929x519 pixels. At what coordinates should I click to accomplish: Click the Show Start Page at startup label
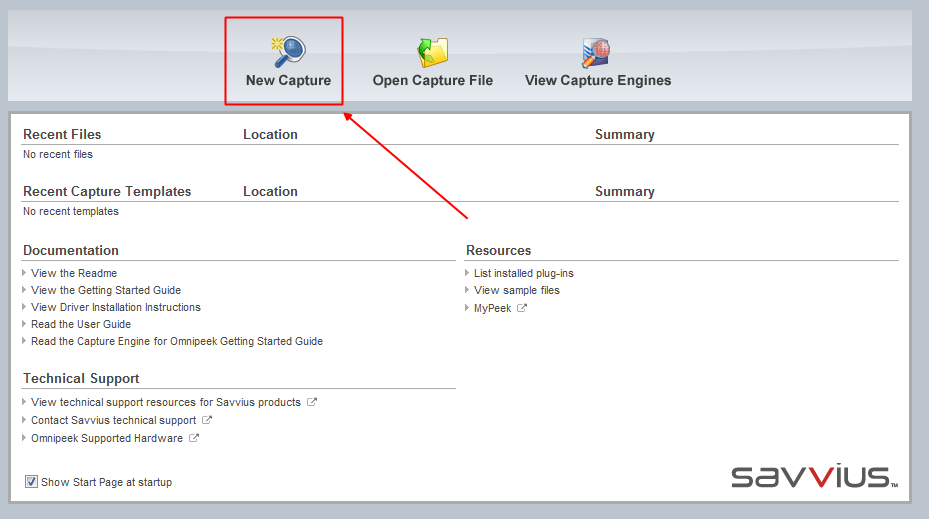pyautogui.click(x=107, y=482)
